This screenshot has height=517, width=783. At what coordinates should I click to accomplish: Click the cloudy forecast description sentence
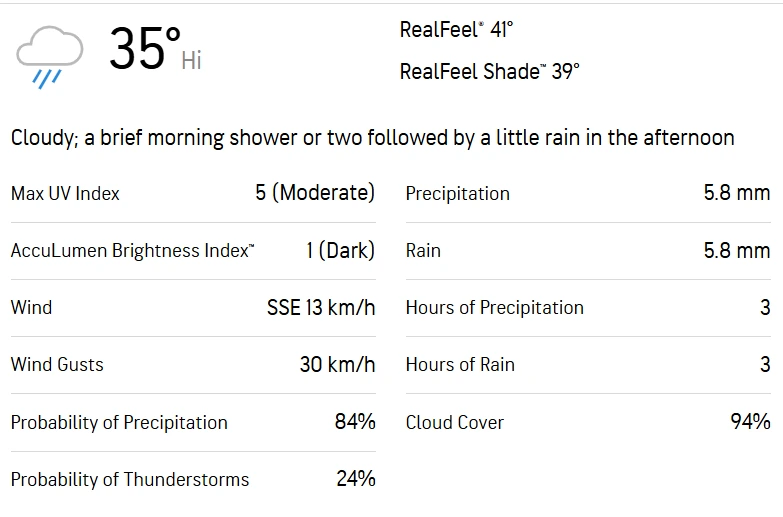(x=372, y=138)
